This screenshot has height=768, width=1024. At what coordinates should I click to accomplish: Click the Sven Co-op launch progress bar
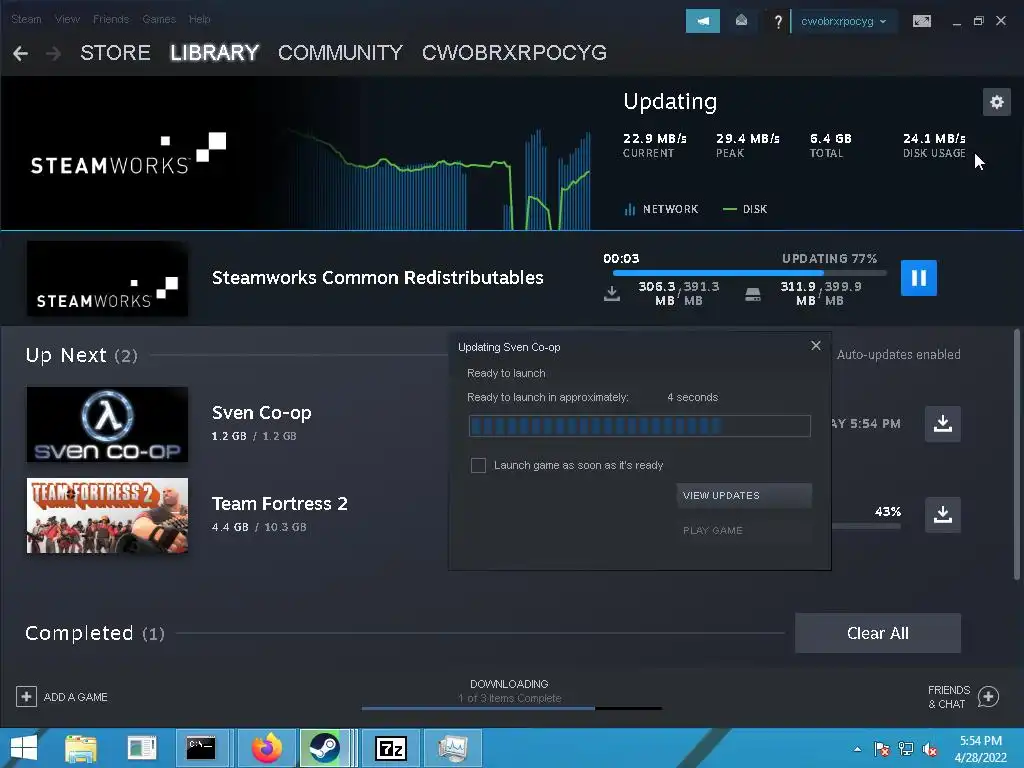point(639,426)
